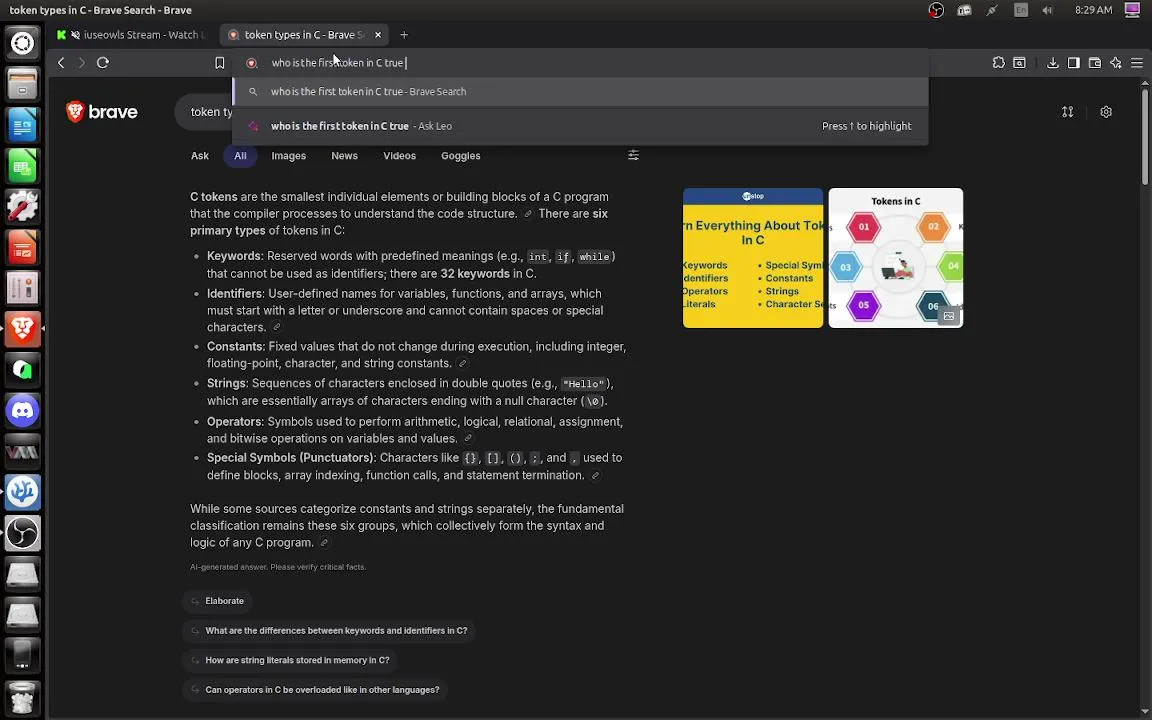This screenshot has height=720, width=1152.
Task: Click the Brave Search page query box
Action: tap(205, 112)
